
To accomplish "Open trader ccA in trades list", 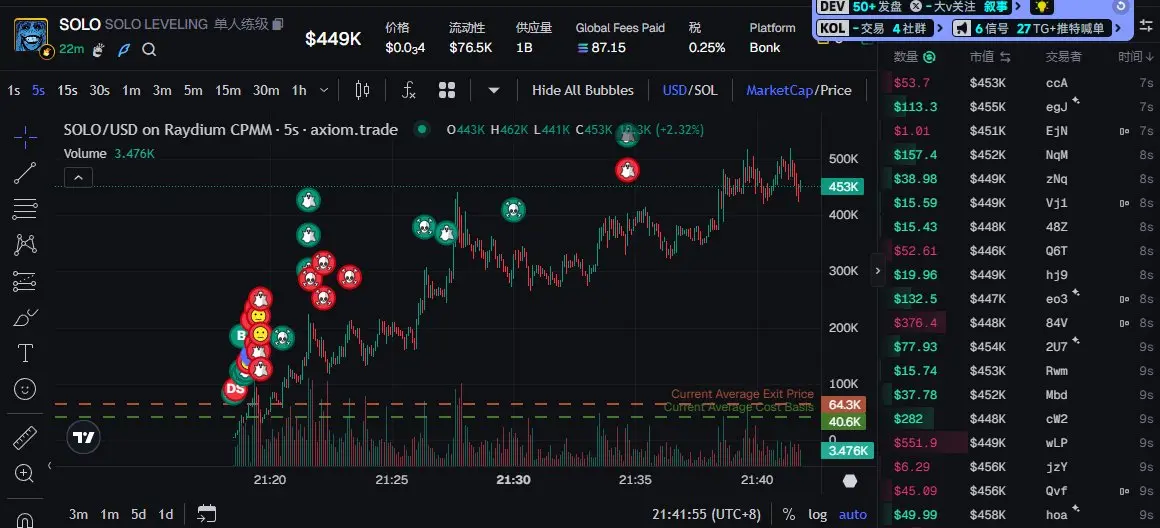I will (1056, 83).
